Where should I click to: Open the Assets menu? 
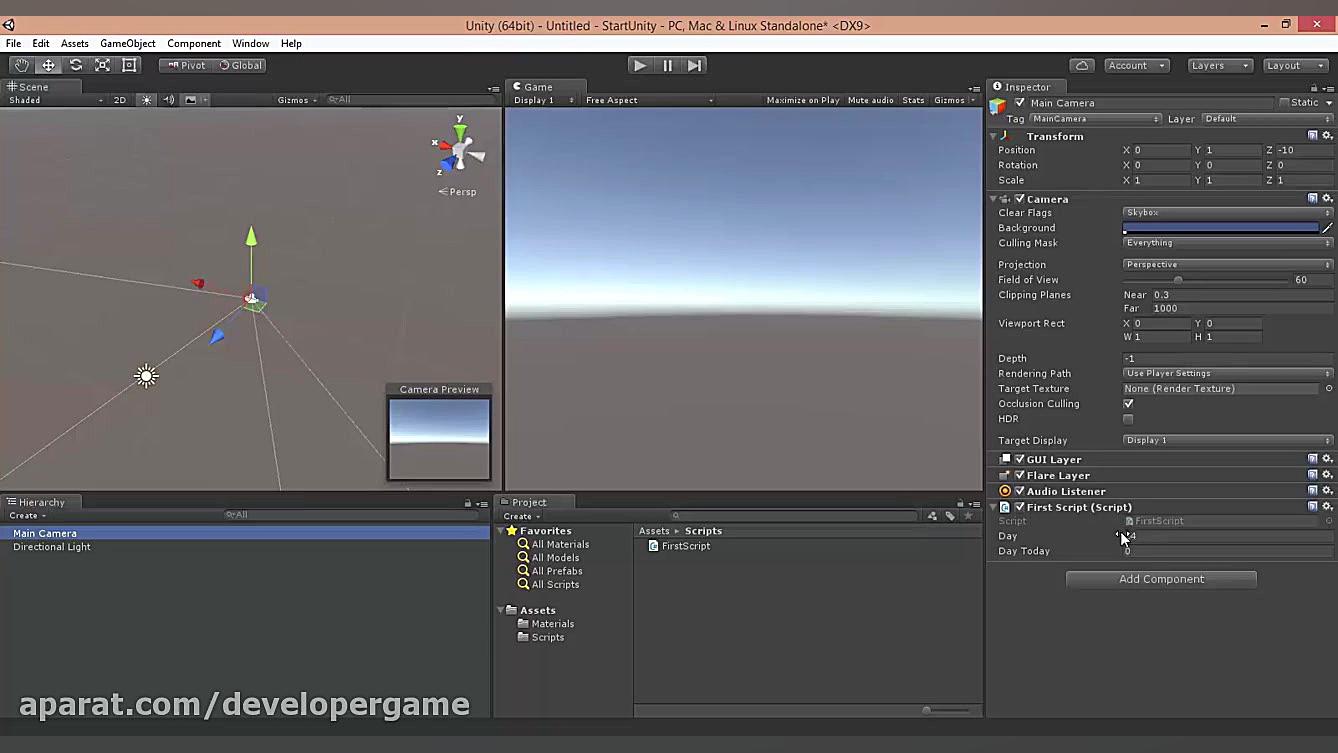point(75,44)
